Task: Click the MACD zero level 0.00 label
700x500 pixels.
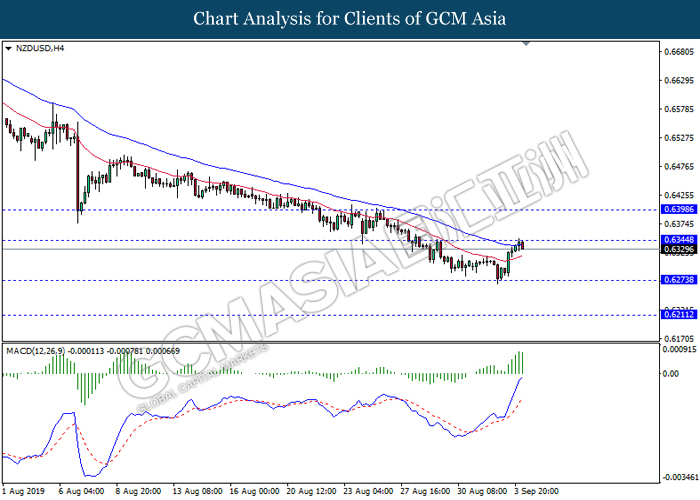Action: pos(671,374)
